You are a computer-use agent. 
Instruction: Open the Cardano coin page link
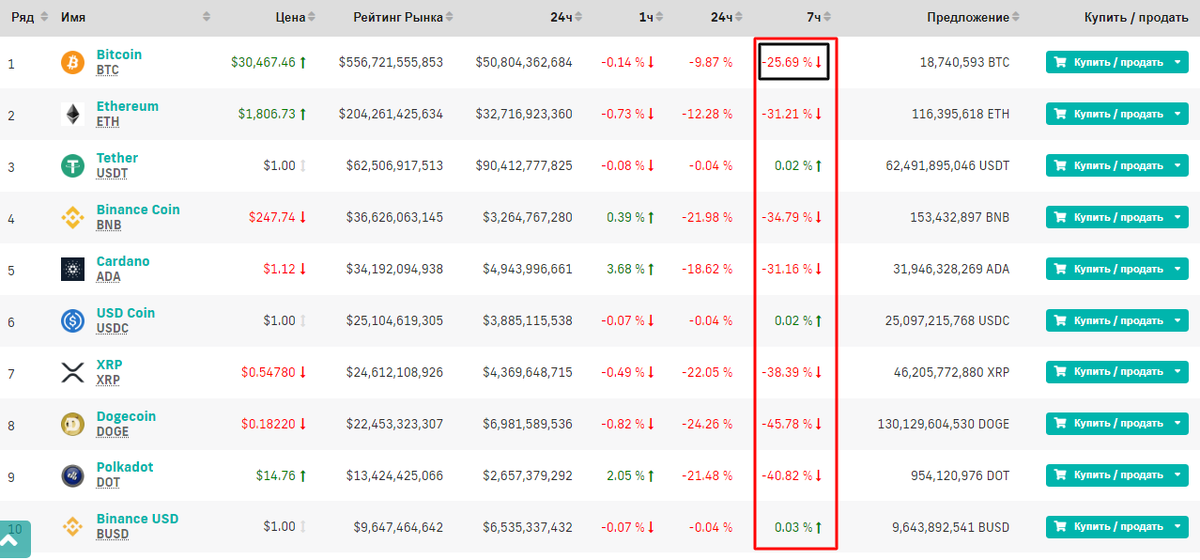[x=123, y=261]
